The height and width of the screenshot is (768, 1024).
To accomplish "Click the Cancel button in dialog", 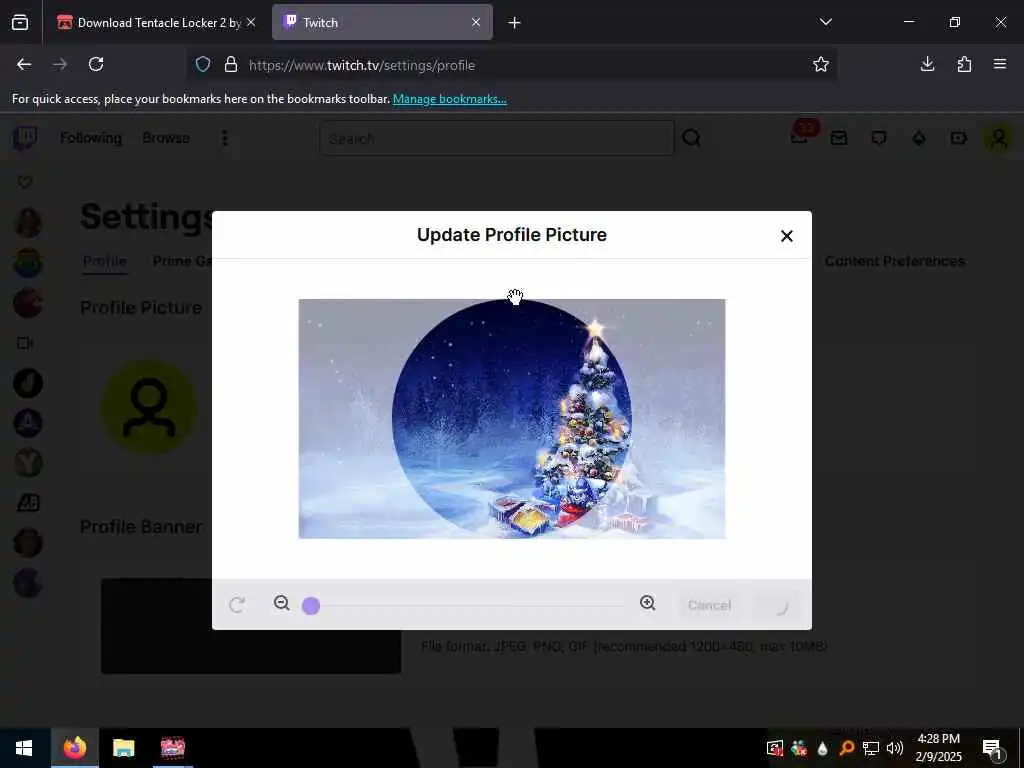I will coord(709,605).
